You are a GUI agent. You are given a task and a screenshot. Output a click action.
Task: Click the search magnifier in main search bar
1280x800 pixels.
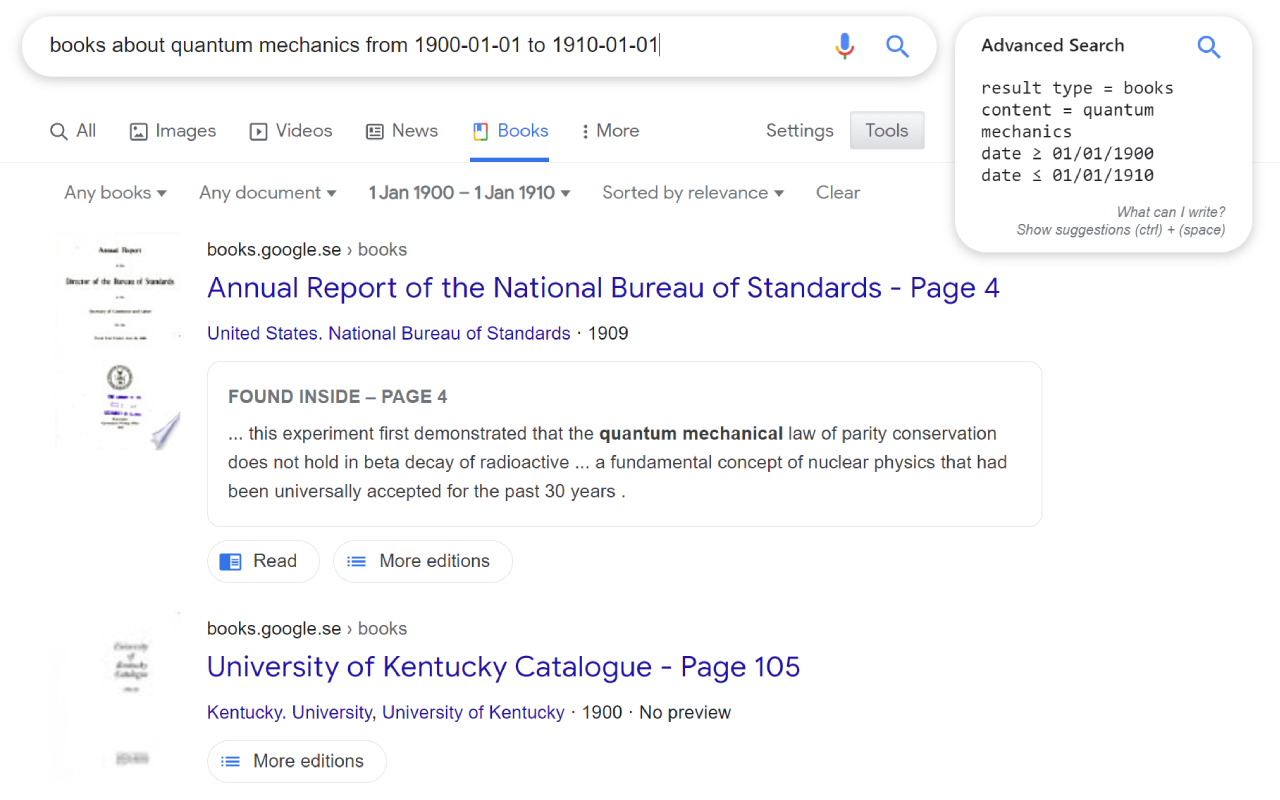[x=897, y=46]
